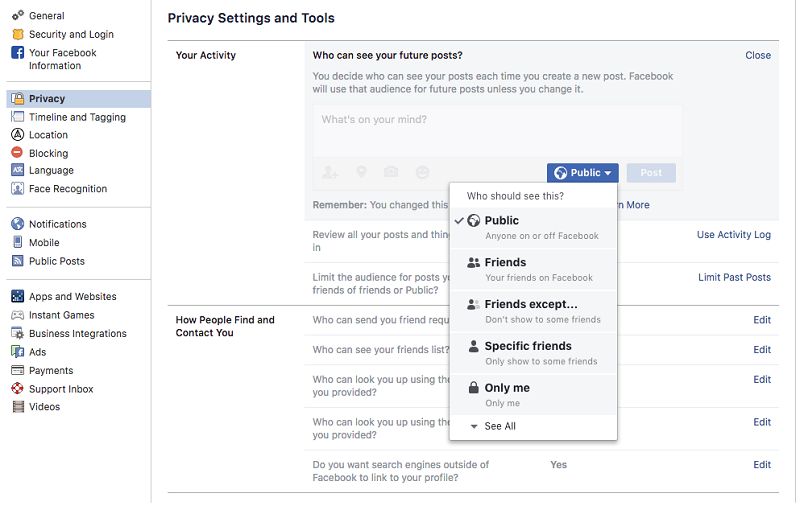
Task: Click Limit Past Posts link
Action: click(735, 277)
